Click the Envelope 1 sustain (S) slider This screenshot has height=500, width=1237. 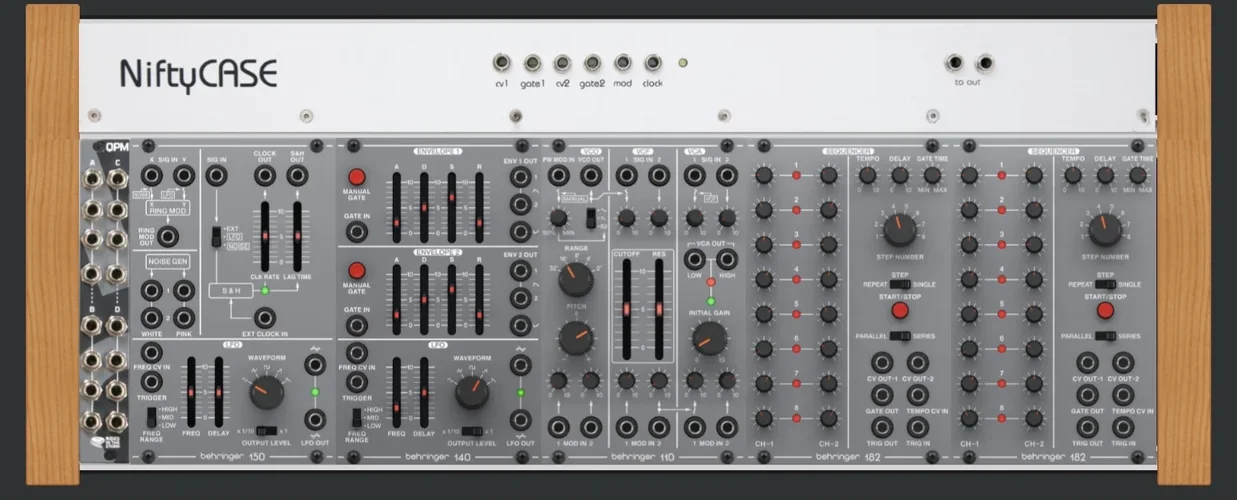point(451,207)
